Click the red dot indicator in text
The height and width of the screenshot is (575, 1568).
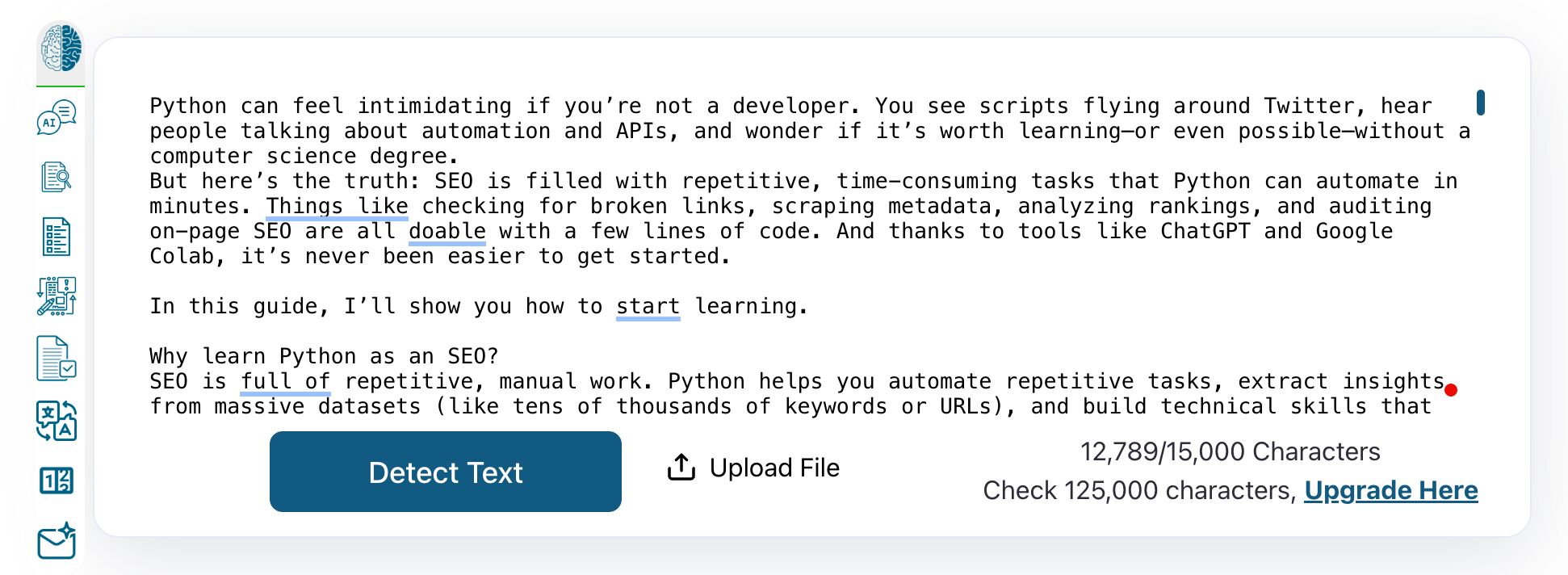(x=1451, y=390)
